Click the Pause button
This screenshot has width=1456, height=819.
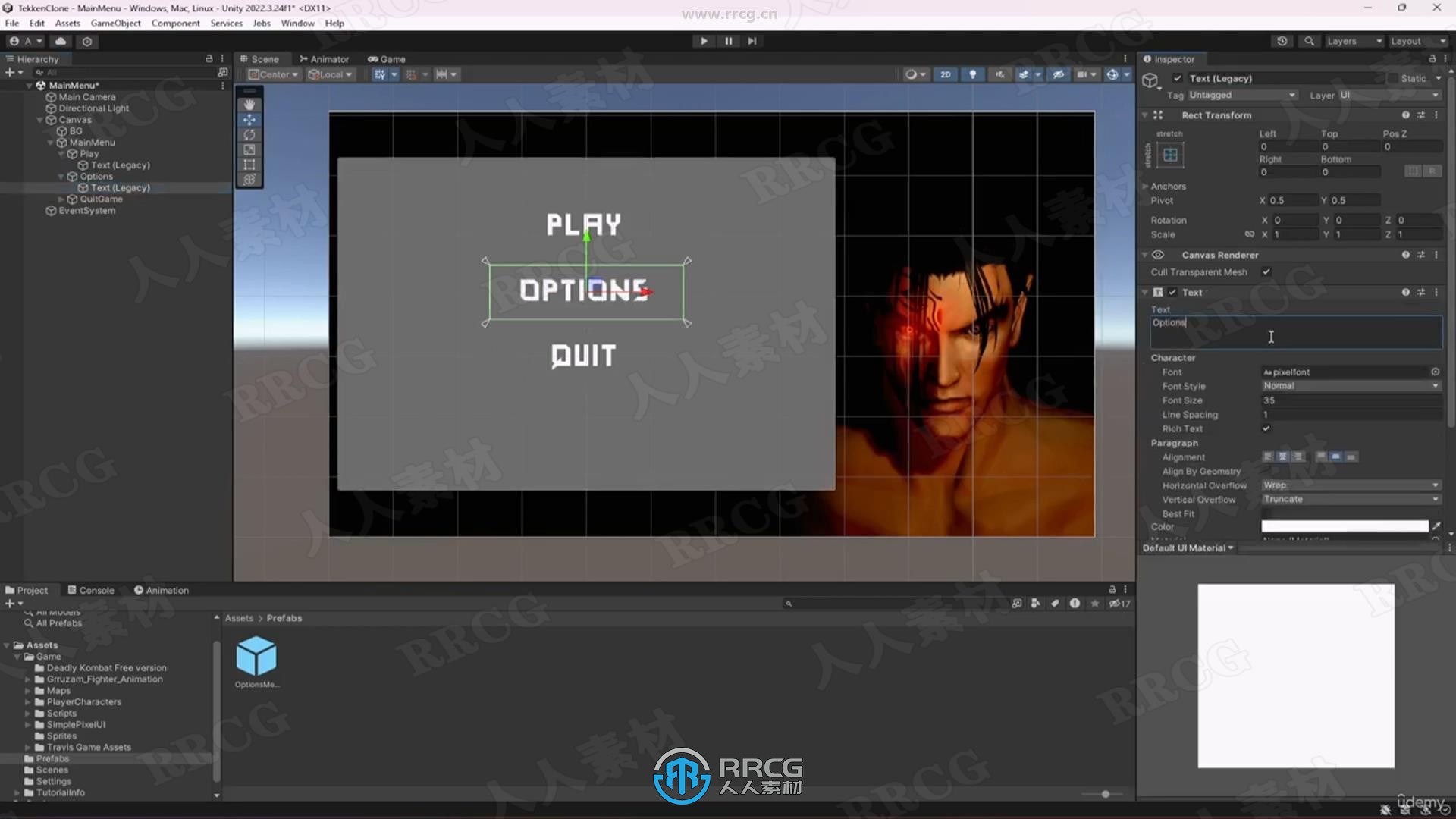(x=728, y=41)
